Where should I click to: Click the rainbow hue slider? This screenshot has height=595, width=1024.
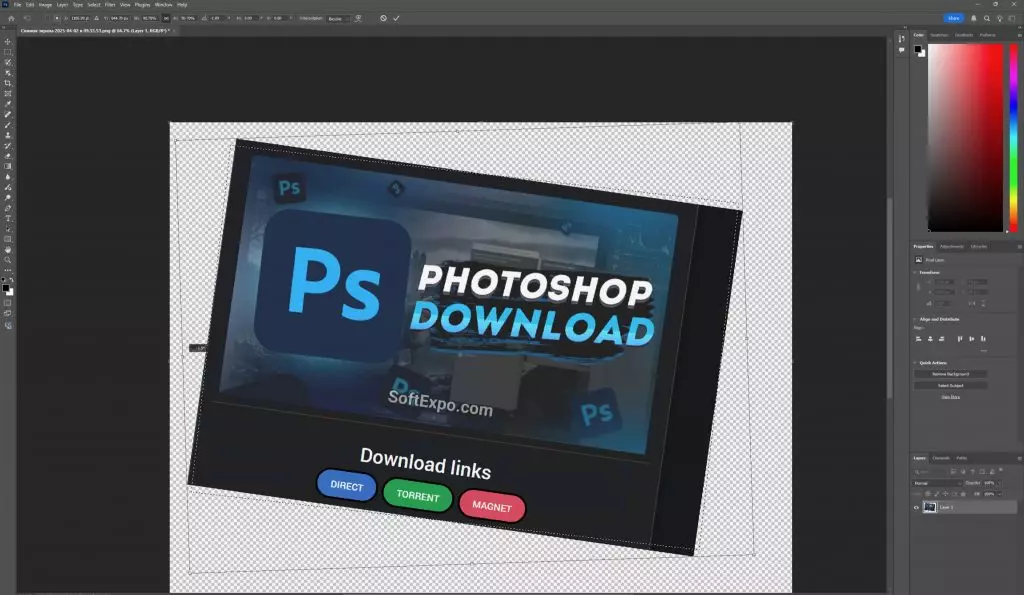[x=1014, y=138]
